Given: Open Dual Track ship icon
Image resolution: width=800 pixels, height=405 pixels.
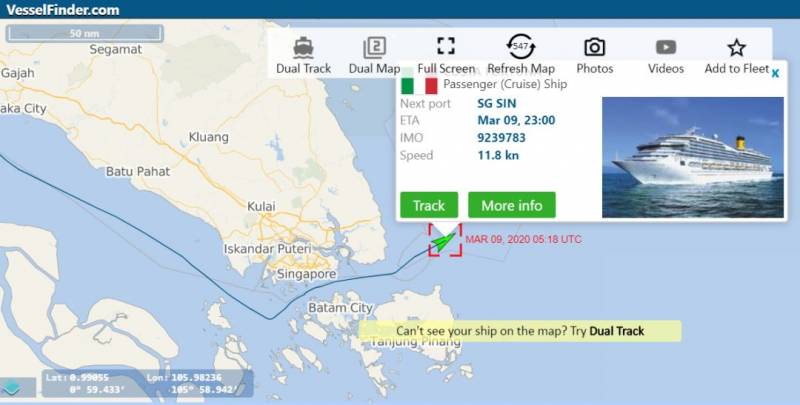Looking at the screenshot, I should (x=304, y=47).
